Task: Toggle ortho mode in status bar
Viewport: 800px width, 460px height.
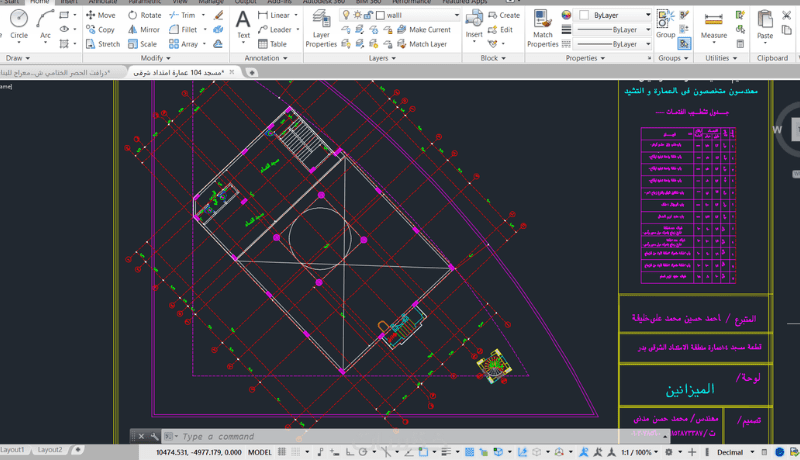Action: pyautogui.click(x=349, y=452)
